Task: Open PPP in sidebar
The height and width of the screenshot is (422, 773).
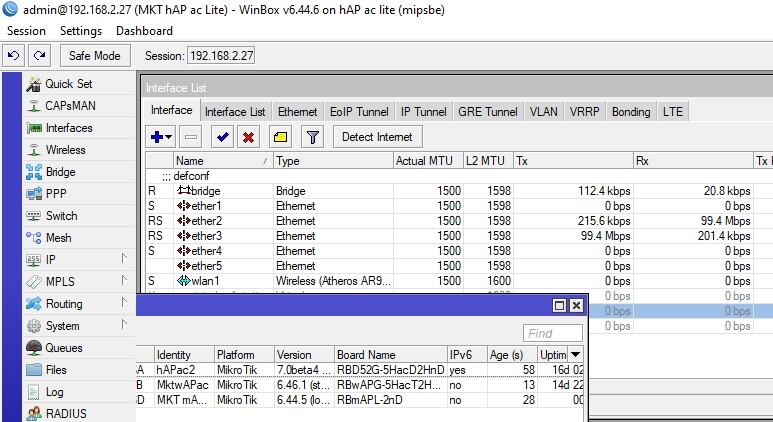Action: (46, 194)
